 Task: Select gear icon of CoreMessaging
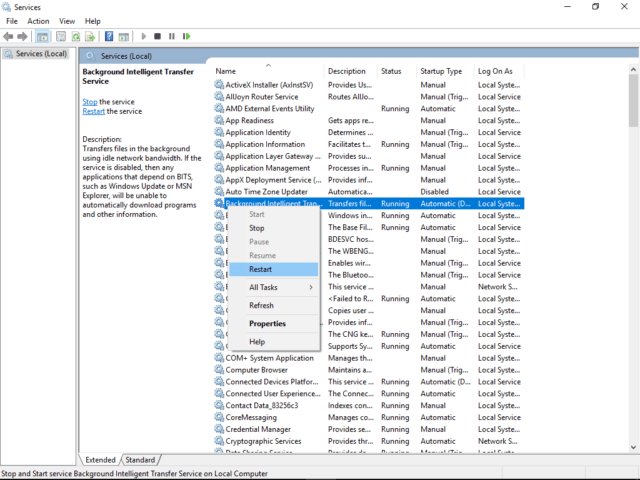pos(219,417)
